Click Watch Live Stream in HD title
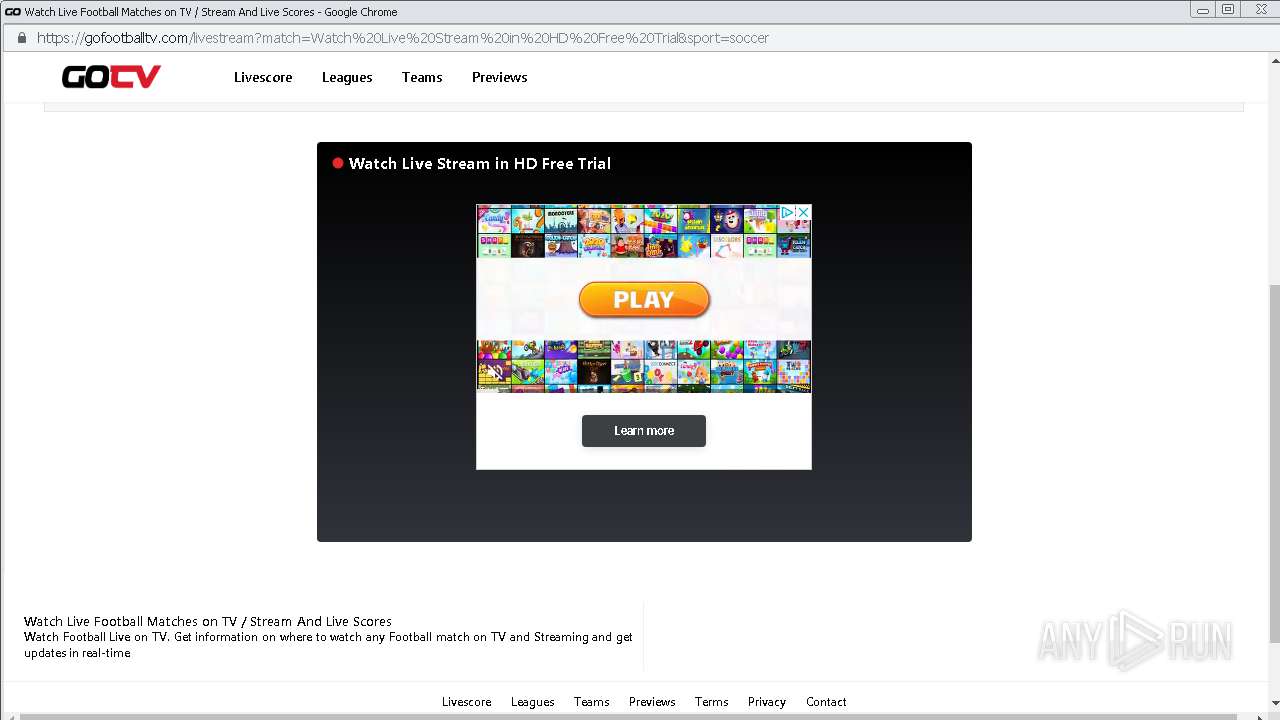 click(x=480, y=163)
